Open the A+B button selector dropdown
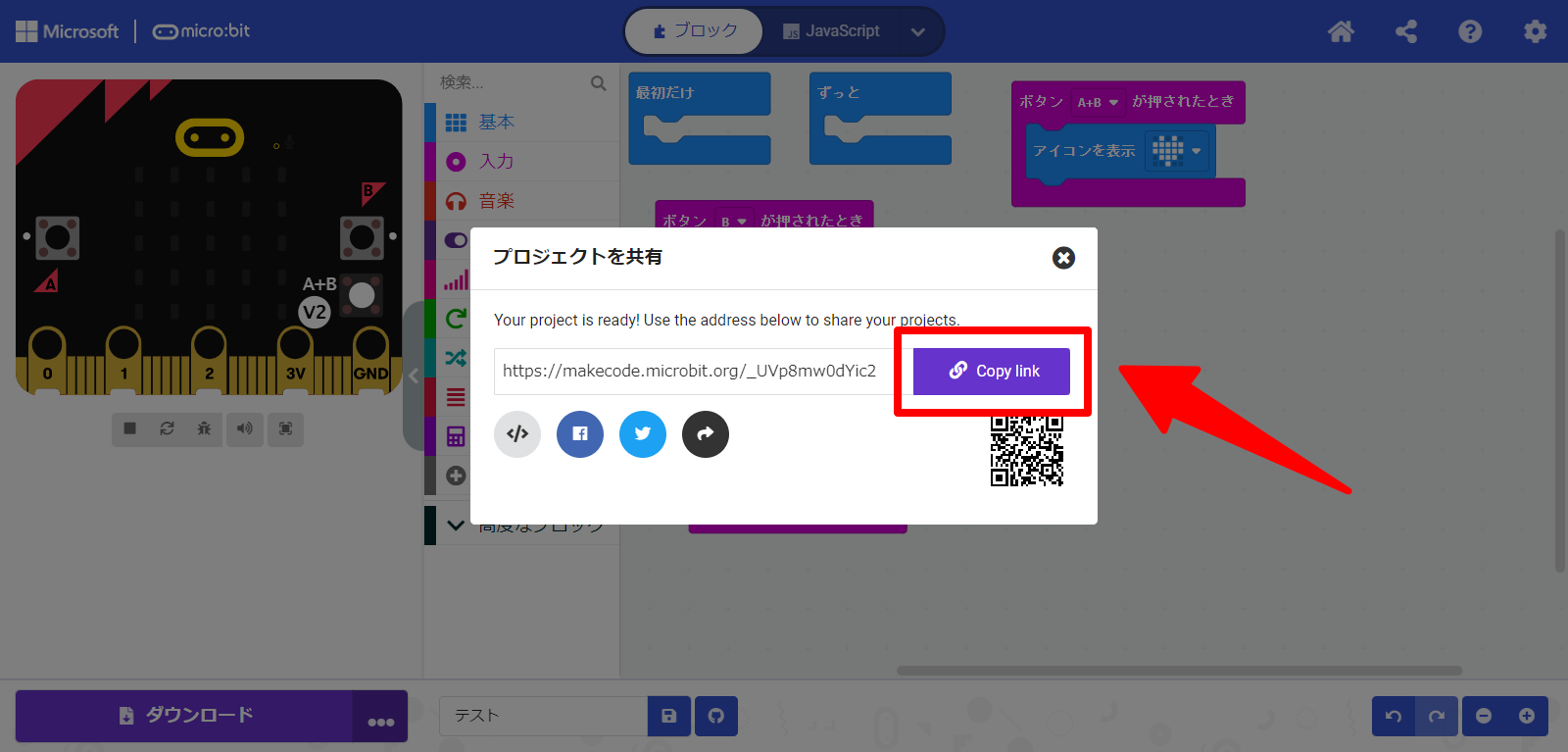The image size is (1568, 752). point(1098,102)
